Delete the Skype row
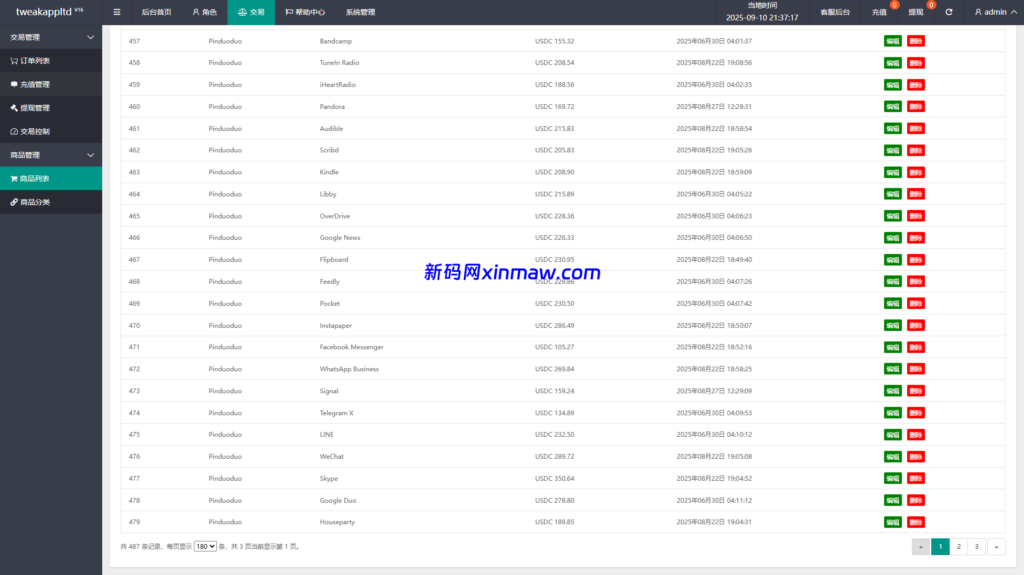Image resolution: width=1024 pixels, height=575 pixels. click(x=916, y=478)
